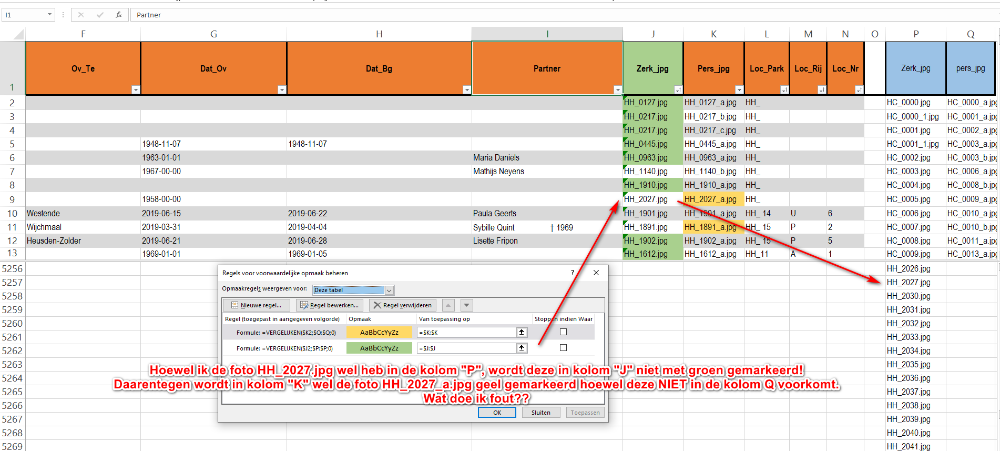Open the 'Deze tabel' rules scope dropdown
This screenshot has height=451, width=1000.
389,290
